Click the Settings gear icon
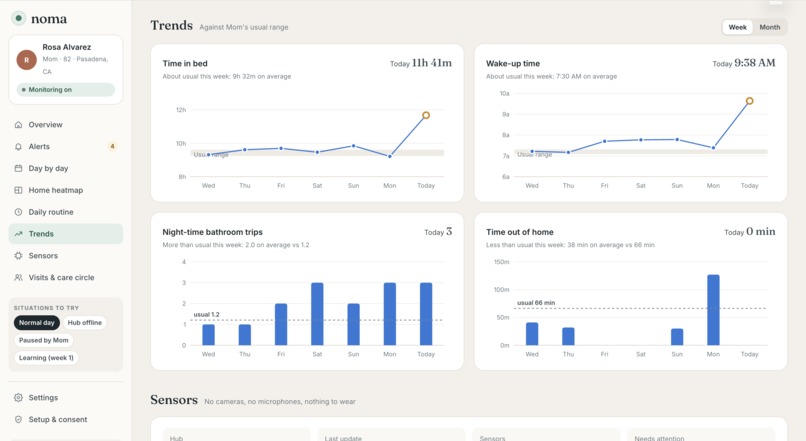The image size is (806, 441). pos(19,398)
